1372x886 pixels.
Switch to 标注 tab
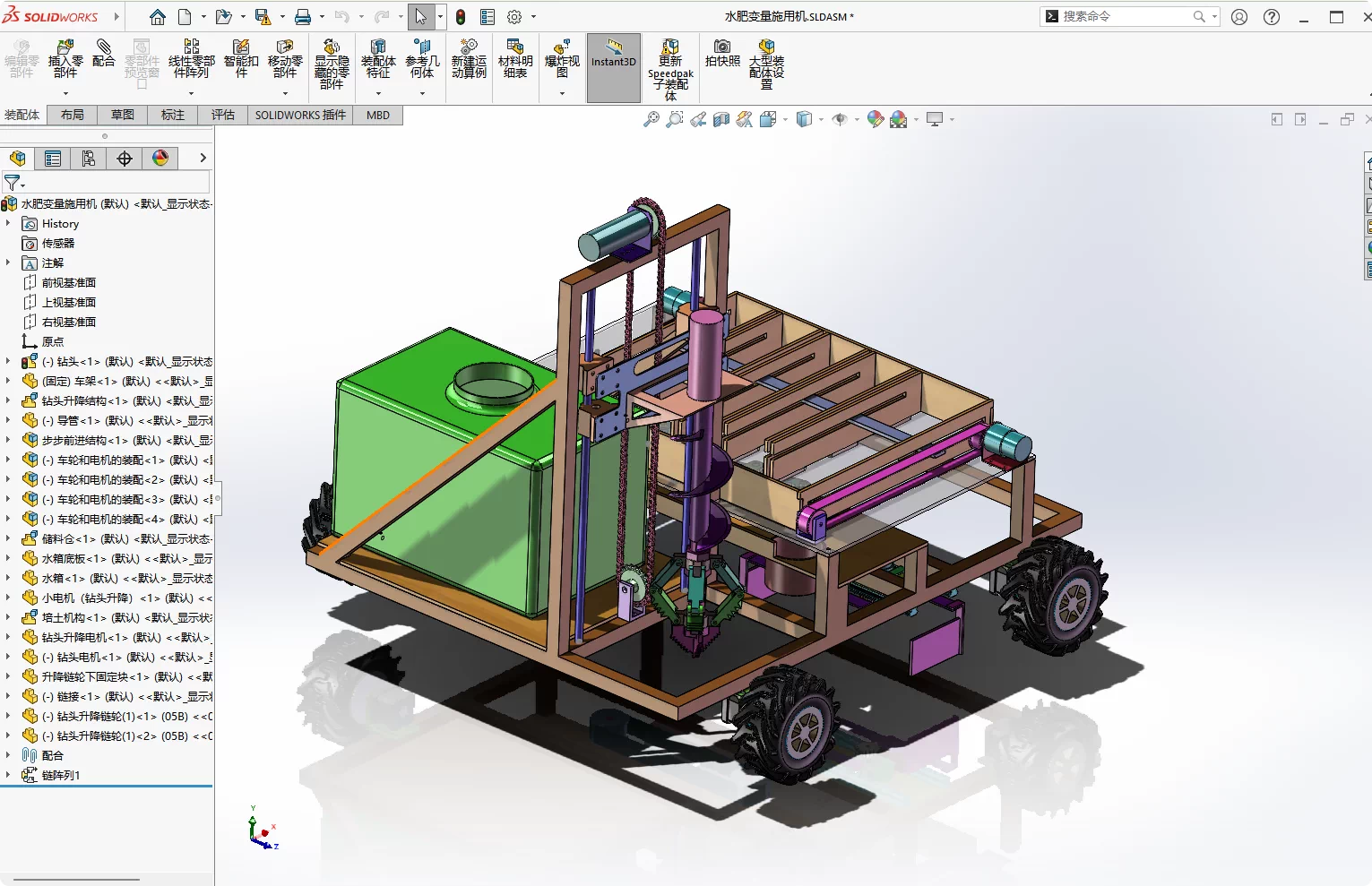point(173,115)
